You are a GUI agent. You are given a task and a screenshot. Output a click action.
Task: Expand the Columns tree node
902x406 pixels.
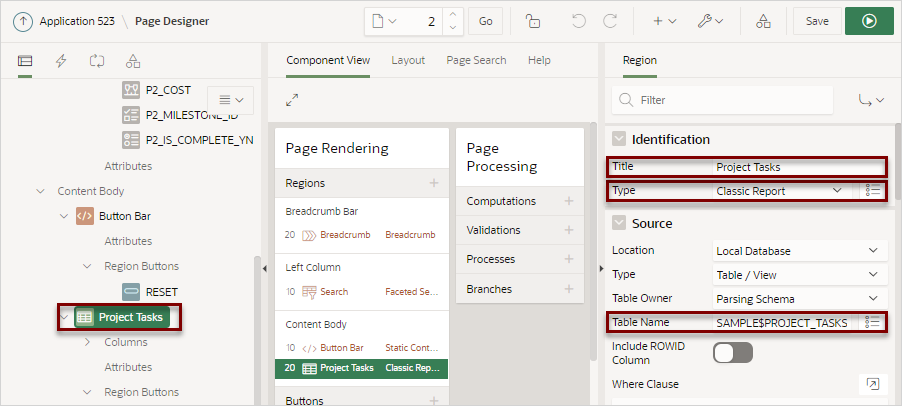point(87,342)
